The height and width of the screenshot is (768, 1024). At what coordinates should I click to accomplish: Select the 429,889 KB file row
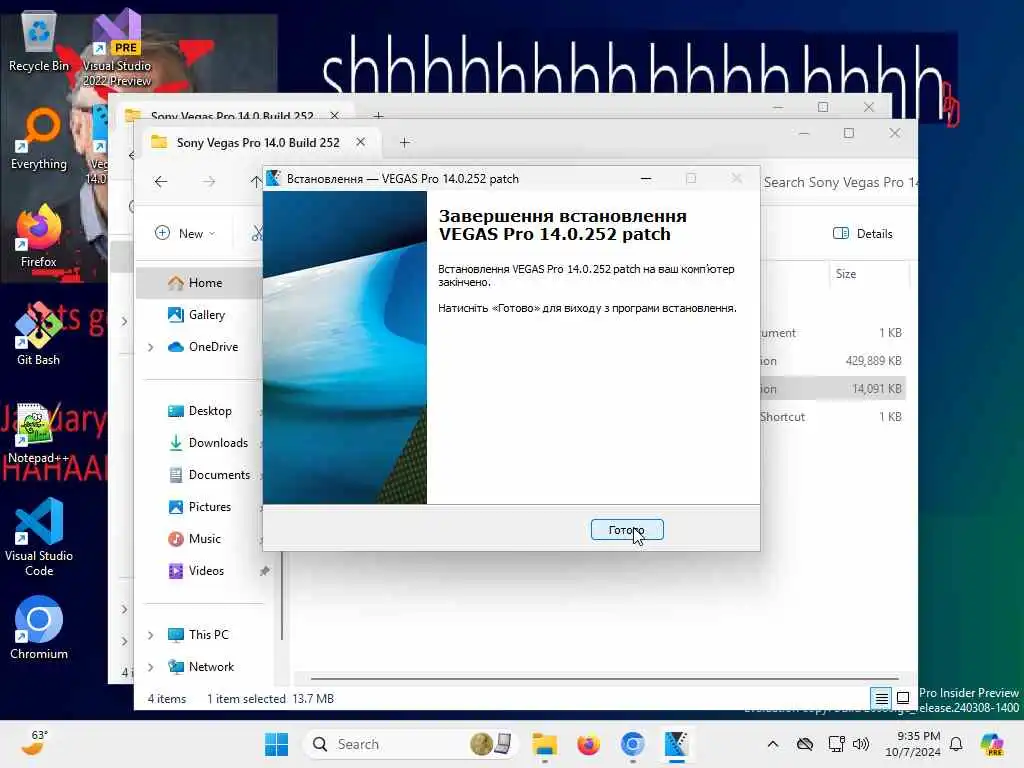831,361
